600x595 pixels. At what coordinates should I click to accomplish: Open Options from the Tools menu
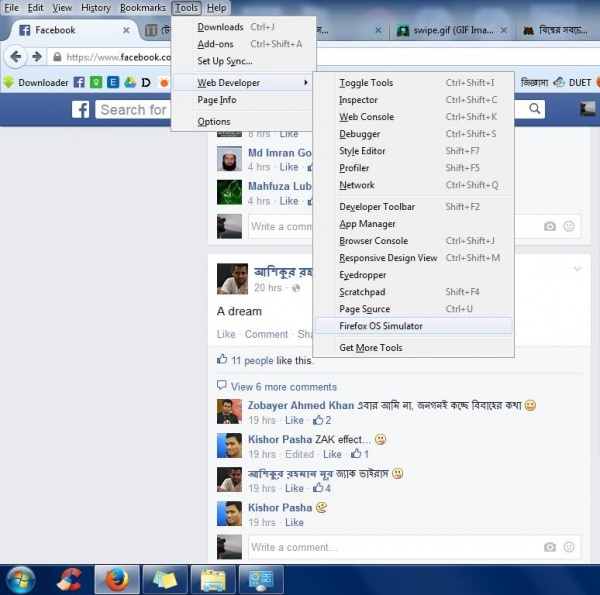coord(243,122)
